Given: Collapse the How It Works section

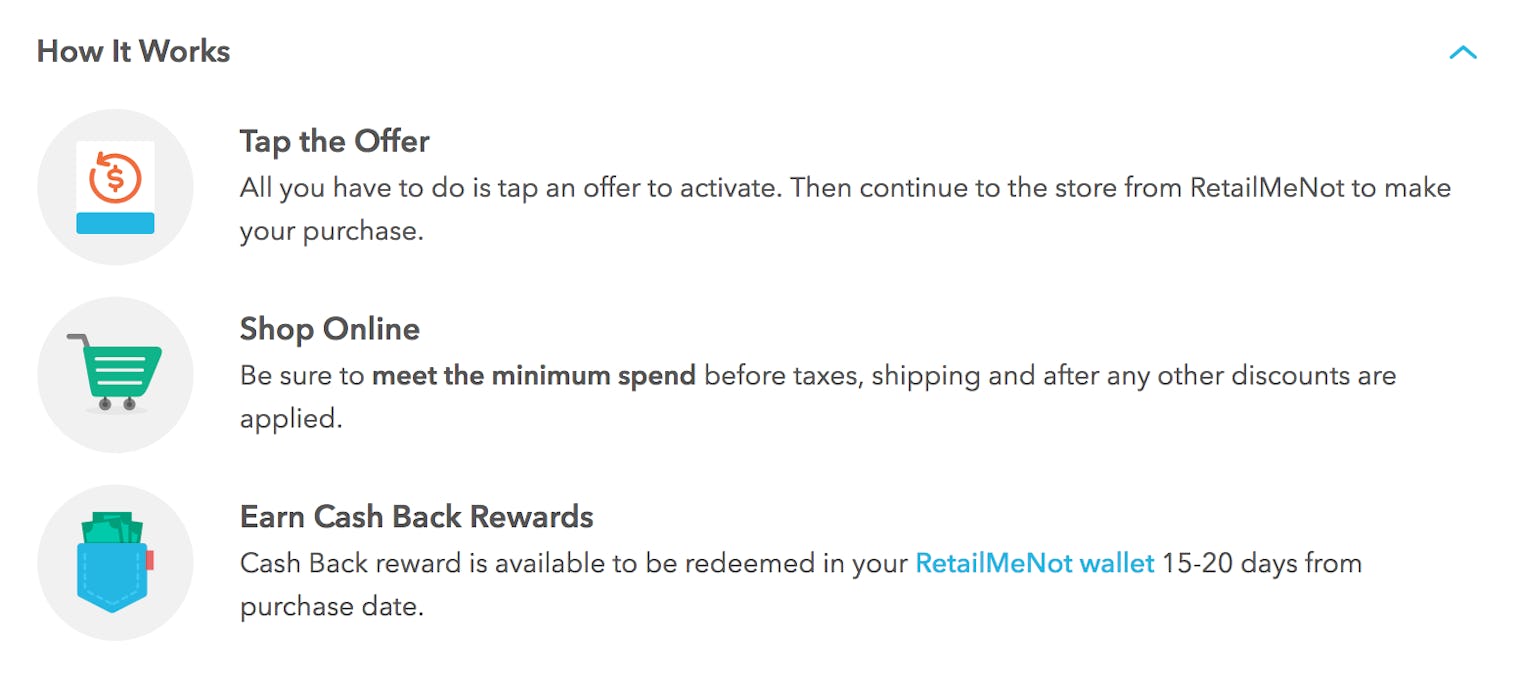Looking at the screenshot, I should (x=1462, y=52).
